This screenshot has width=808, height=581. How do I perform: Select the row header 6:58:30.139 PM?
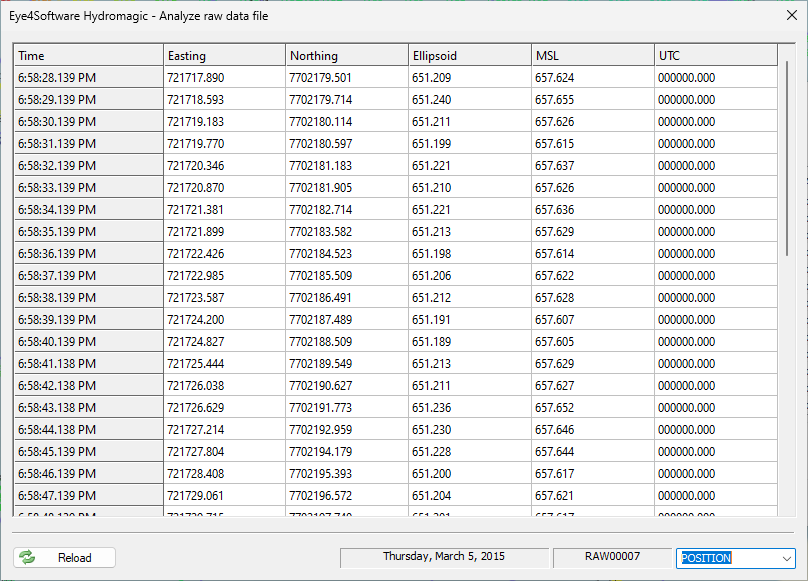pyautogui.click(x=89, y=122)
